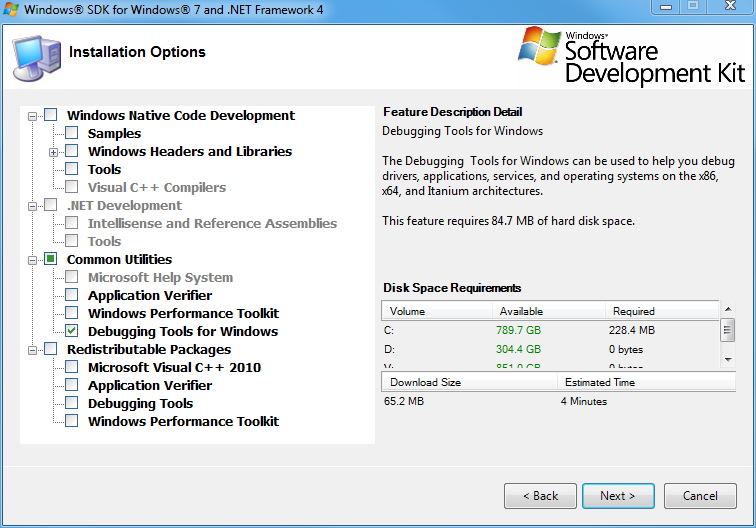Check the Debugging Tools redistributable checkbox
The width and height of the screenshot is (756, 528).
tap(71, 403)
